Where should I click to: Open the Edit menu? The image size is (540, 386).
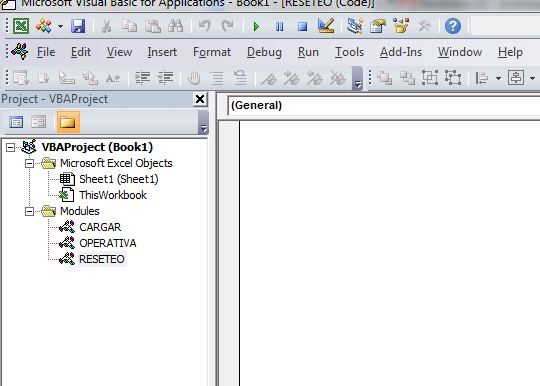81,52
